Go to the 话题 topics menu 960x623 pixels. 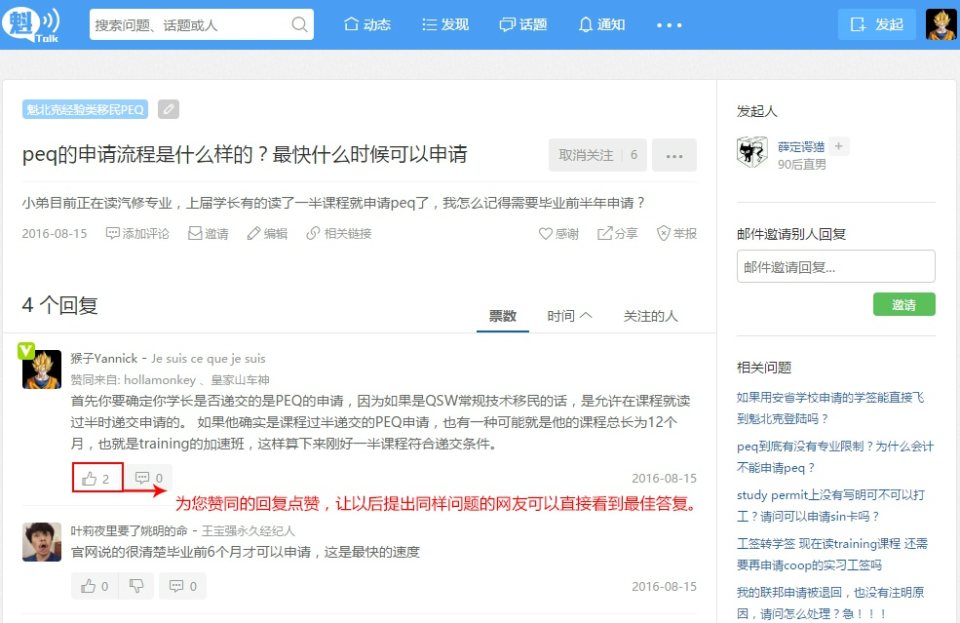[x=523, y=24]
